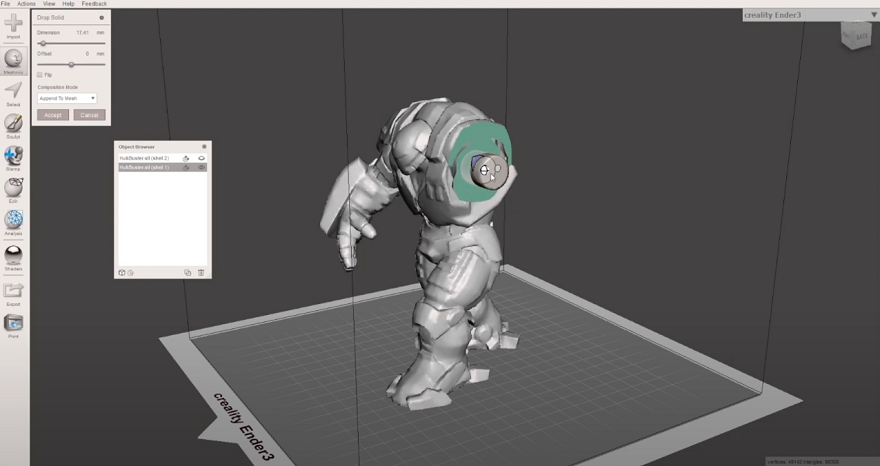
Task: Click the Object Browser title text
Action: [x=136, y=147]
